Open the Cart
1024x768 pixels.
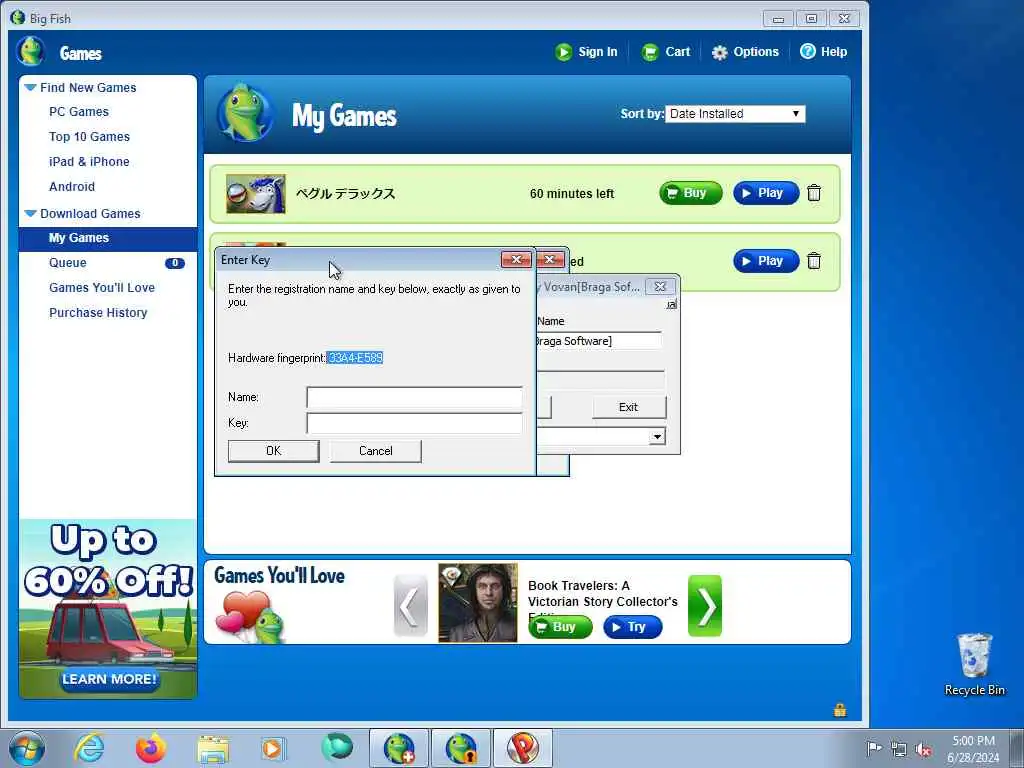pyautogui.click(x=665, y=52)
